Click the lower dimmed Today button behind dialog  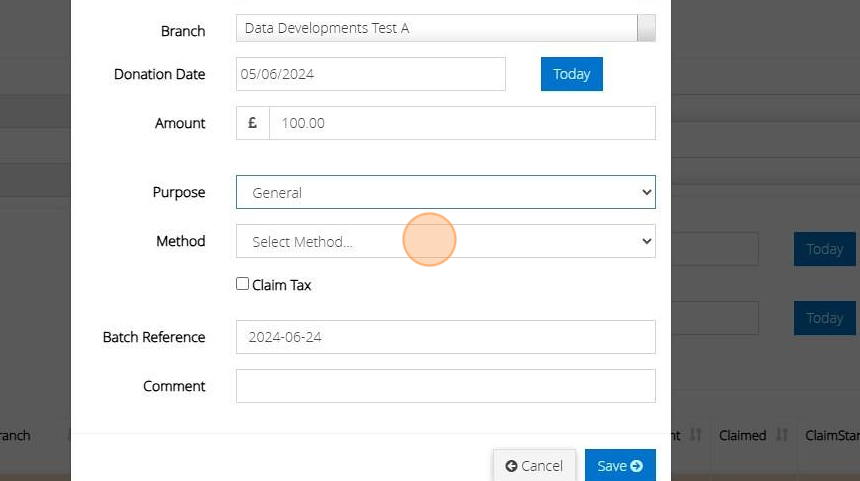click(824, 318)
